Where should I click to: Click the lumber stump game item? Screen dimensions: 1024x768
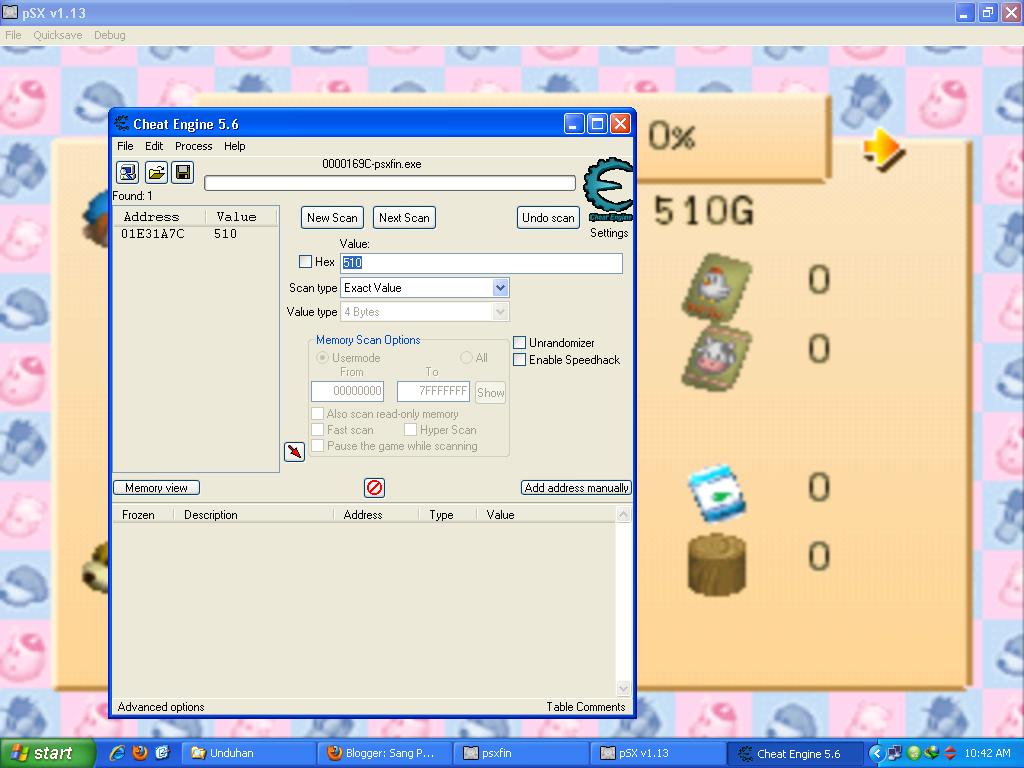coord(716,564)
